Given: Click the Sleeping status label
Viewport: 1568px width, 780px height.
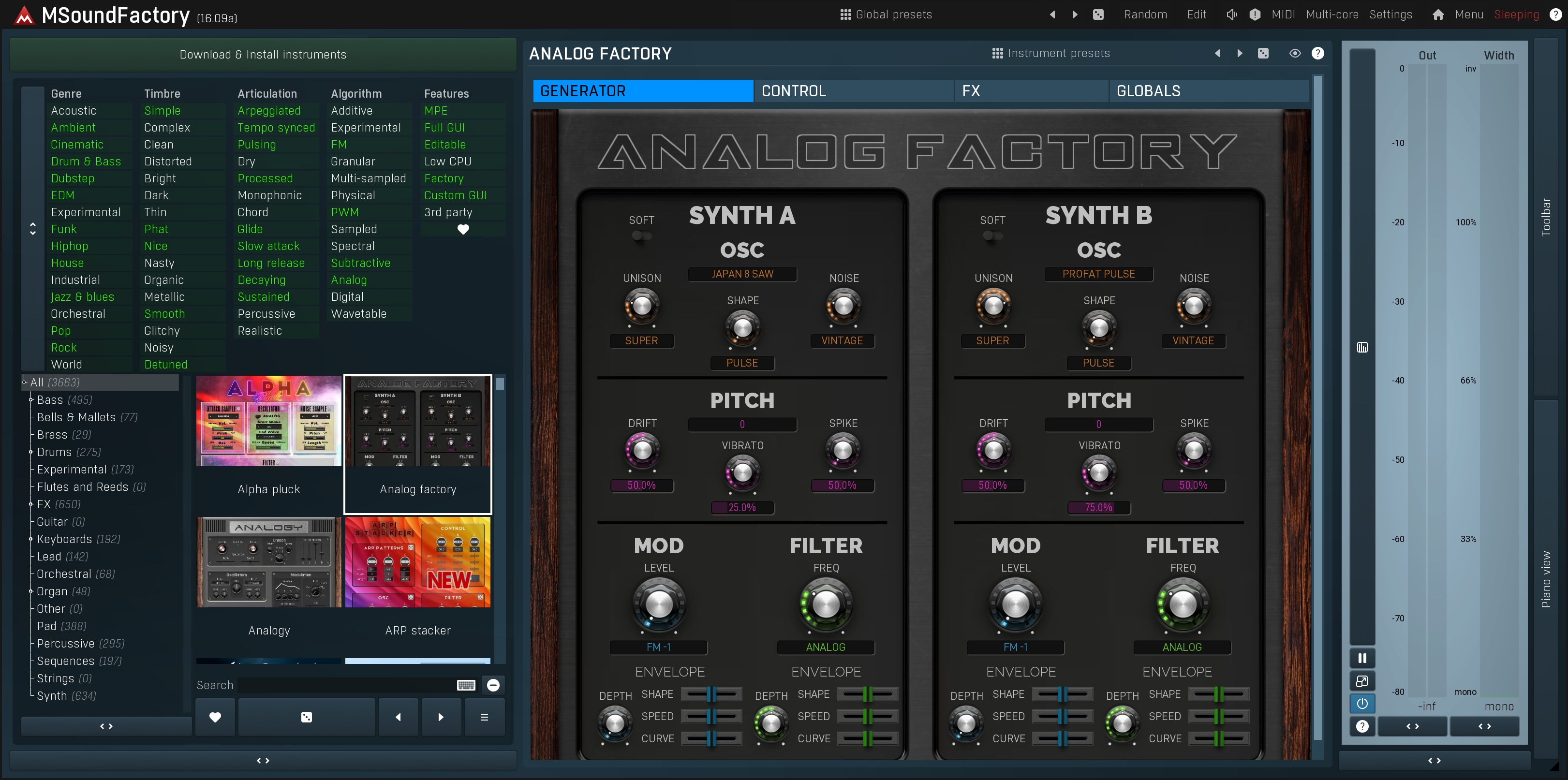Looking at the screenshot, I should tap(1516, 15).
